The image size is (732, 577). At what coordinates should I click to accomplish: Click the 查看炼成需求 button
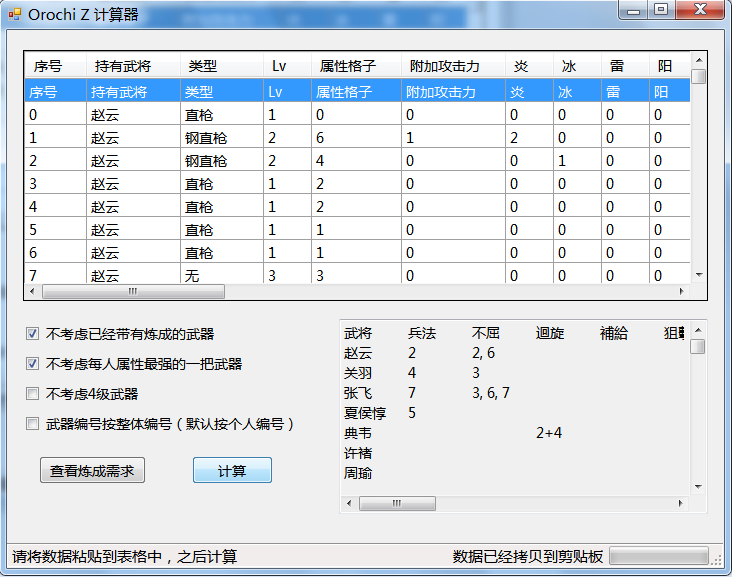[92, 471]
